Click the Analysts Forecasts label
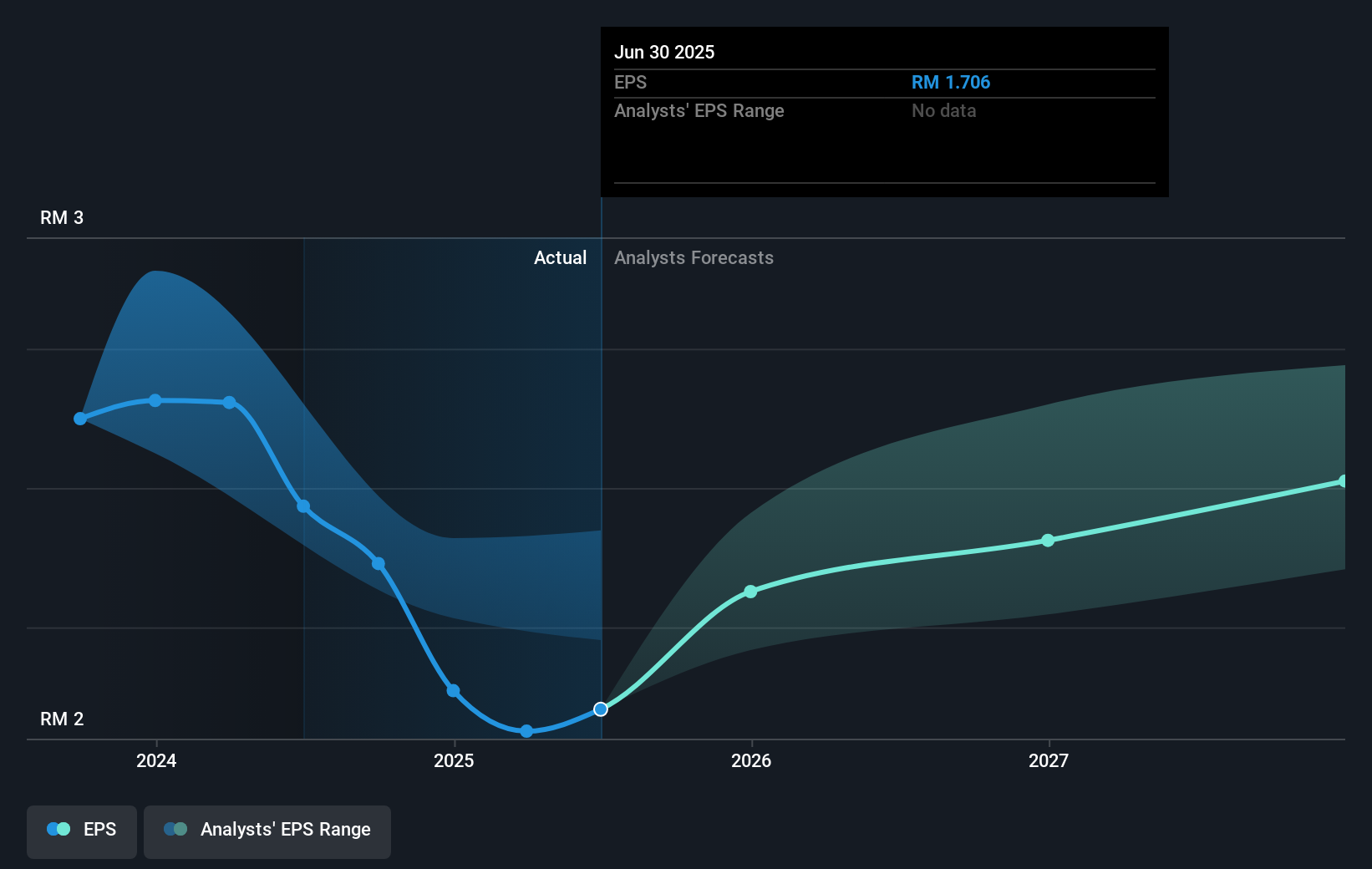1372x869 pixels. 694,257
